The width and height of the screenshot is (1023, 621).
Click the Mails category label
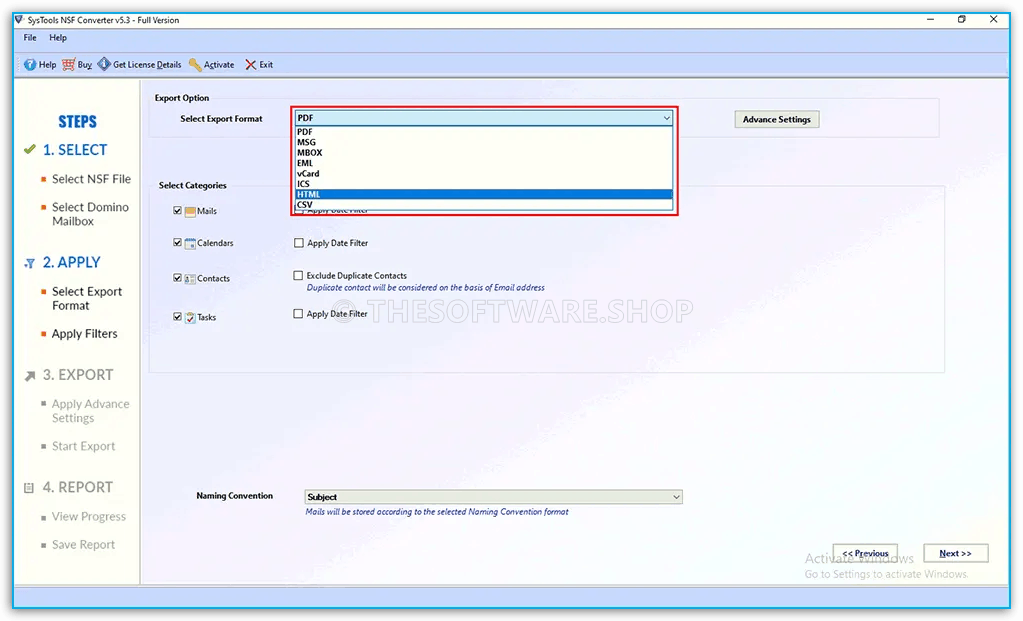click(x=207, y=211)
